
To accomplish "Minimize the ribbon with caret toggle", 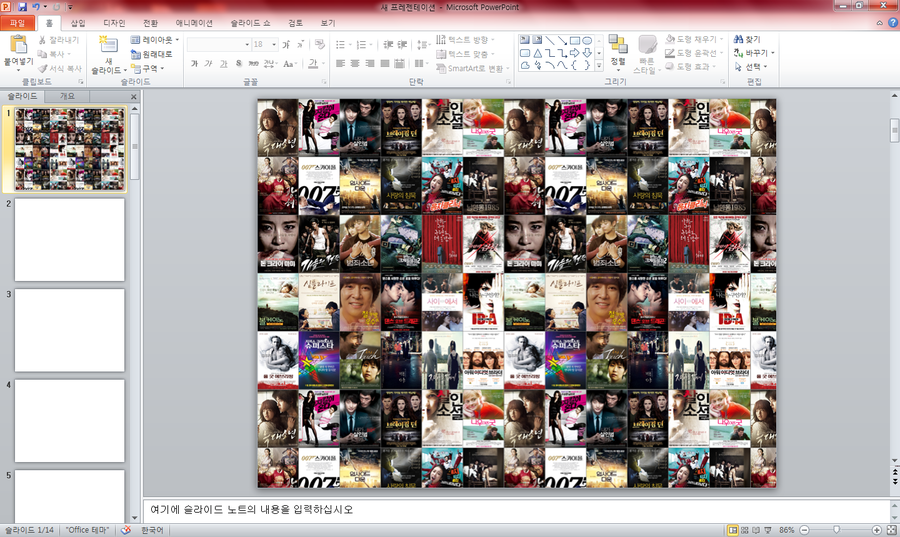I will click(879, 23).
